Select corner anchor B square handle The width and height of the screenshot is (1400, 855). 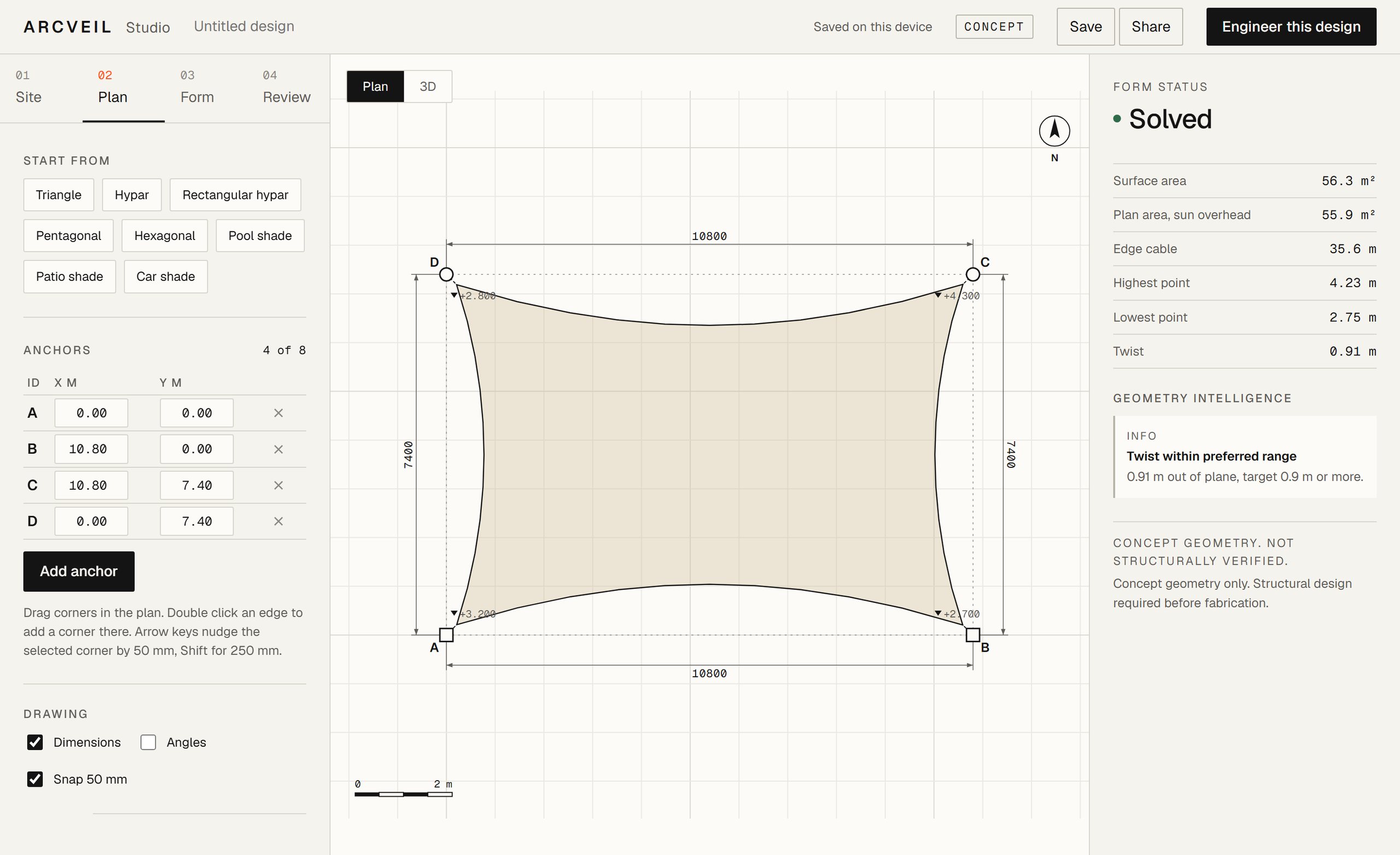tap(973, 635)
